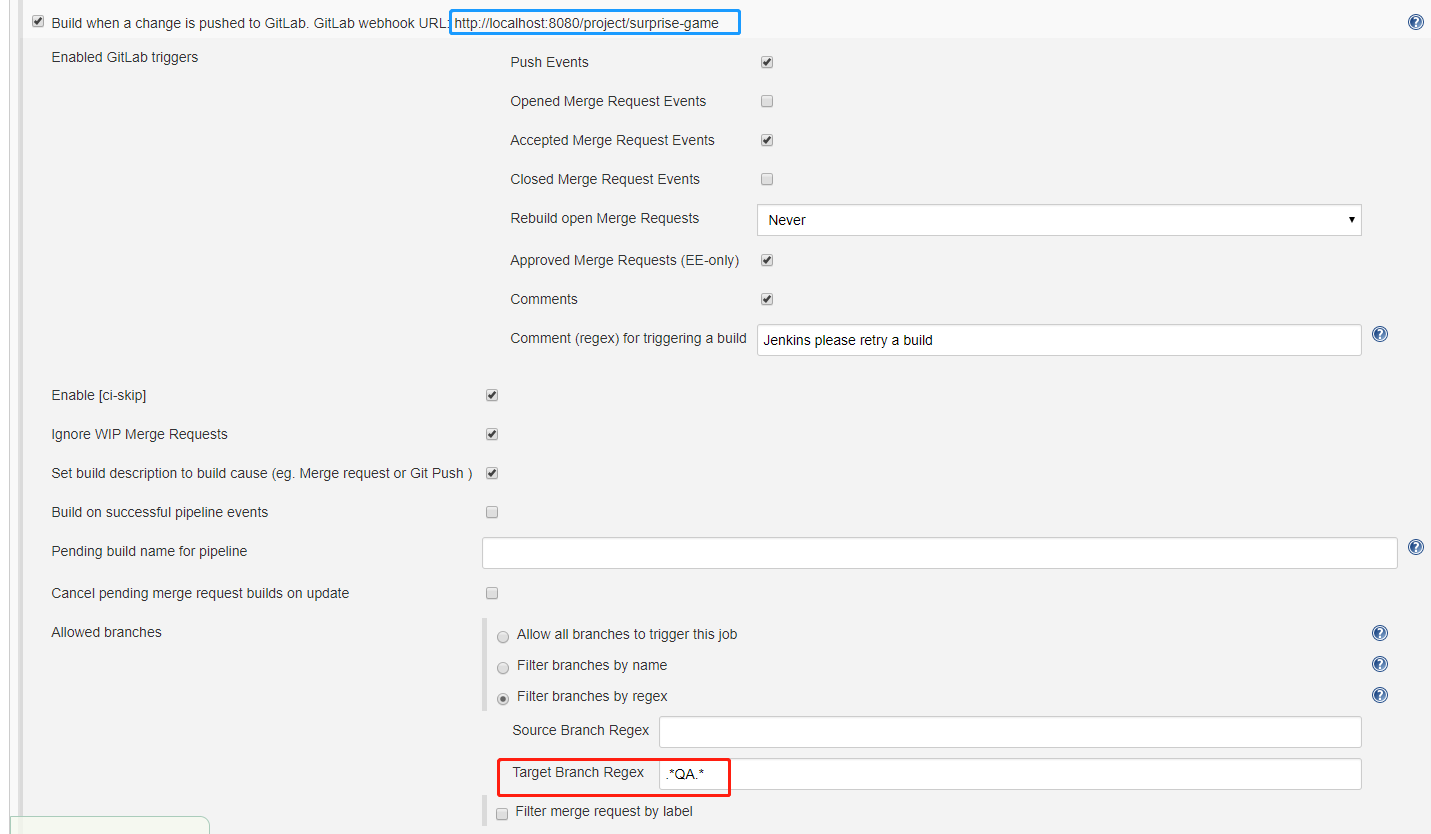Toggle the Push Events checkbox

767,62
